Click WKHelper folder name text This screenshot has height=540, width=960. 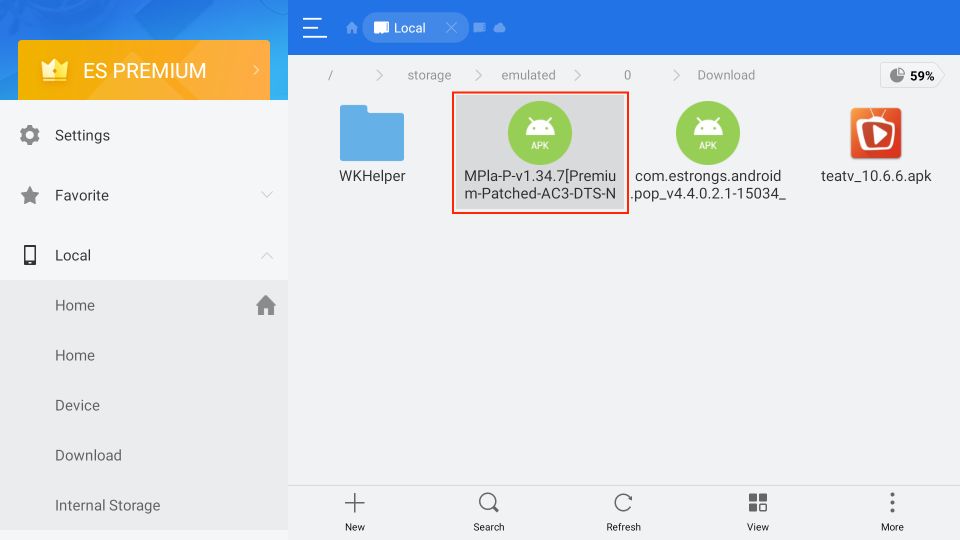tap(372, 176)
